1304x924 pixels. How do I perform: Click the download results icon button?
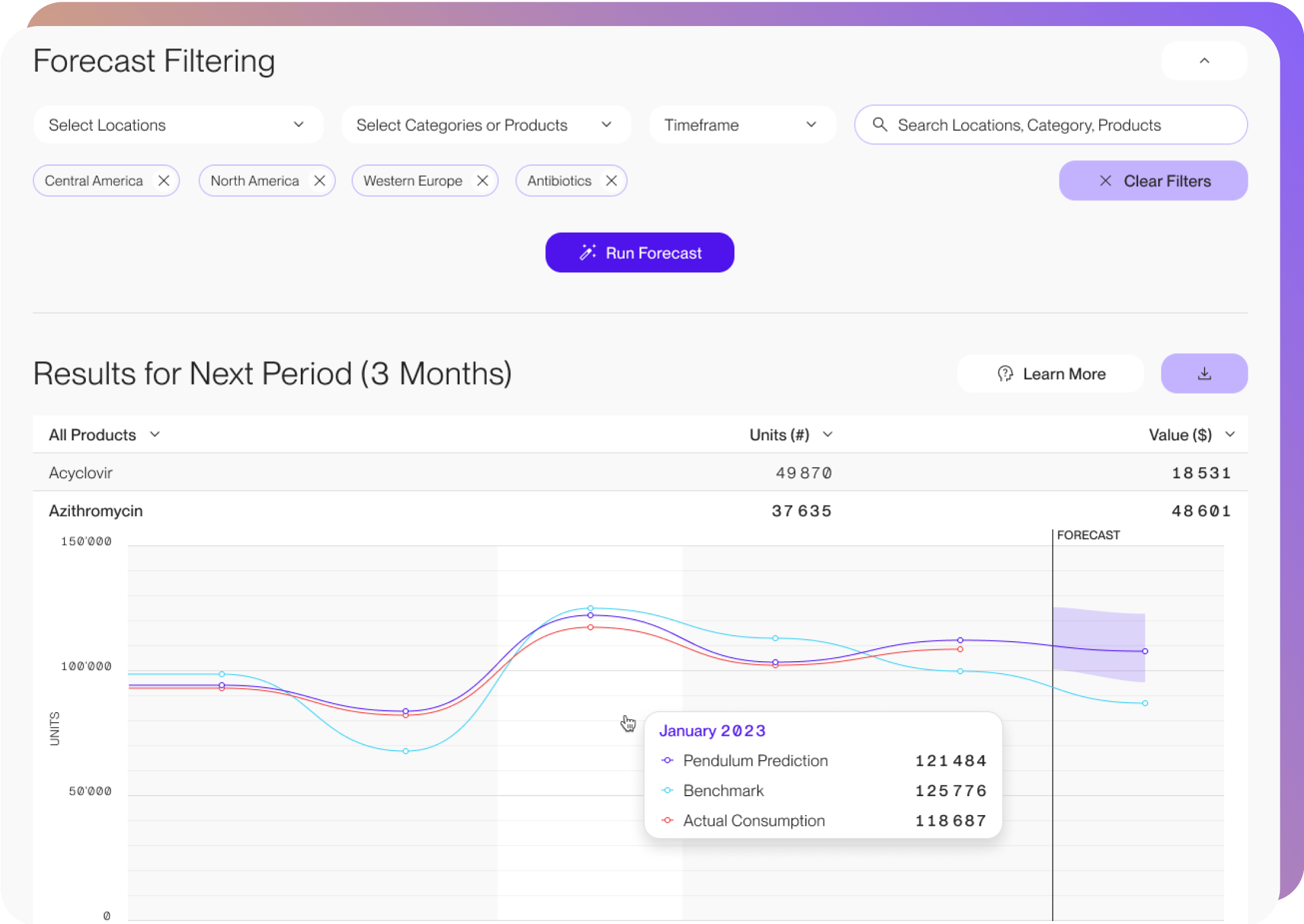point(1204,374)
